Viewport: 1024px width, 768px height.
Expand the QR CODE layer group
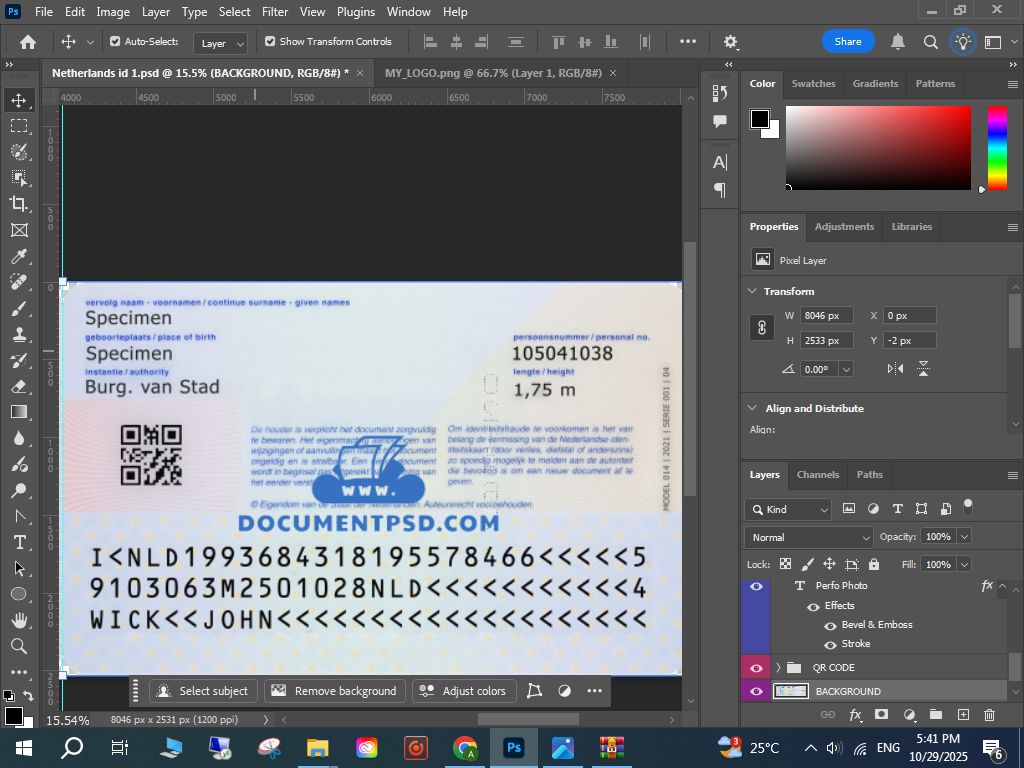[x=778, y=668]
